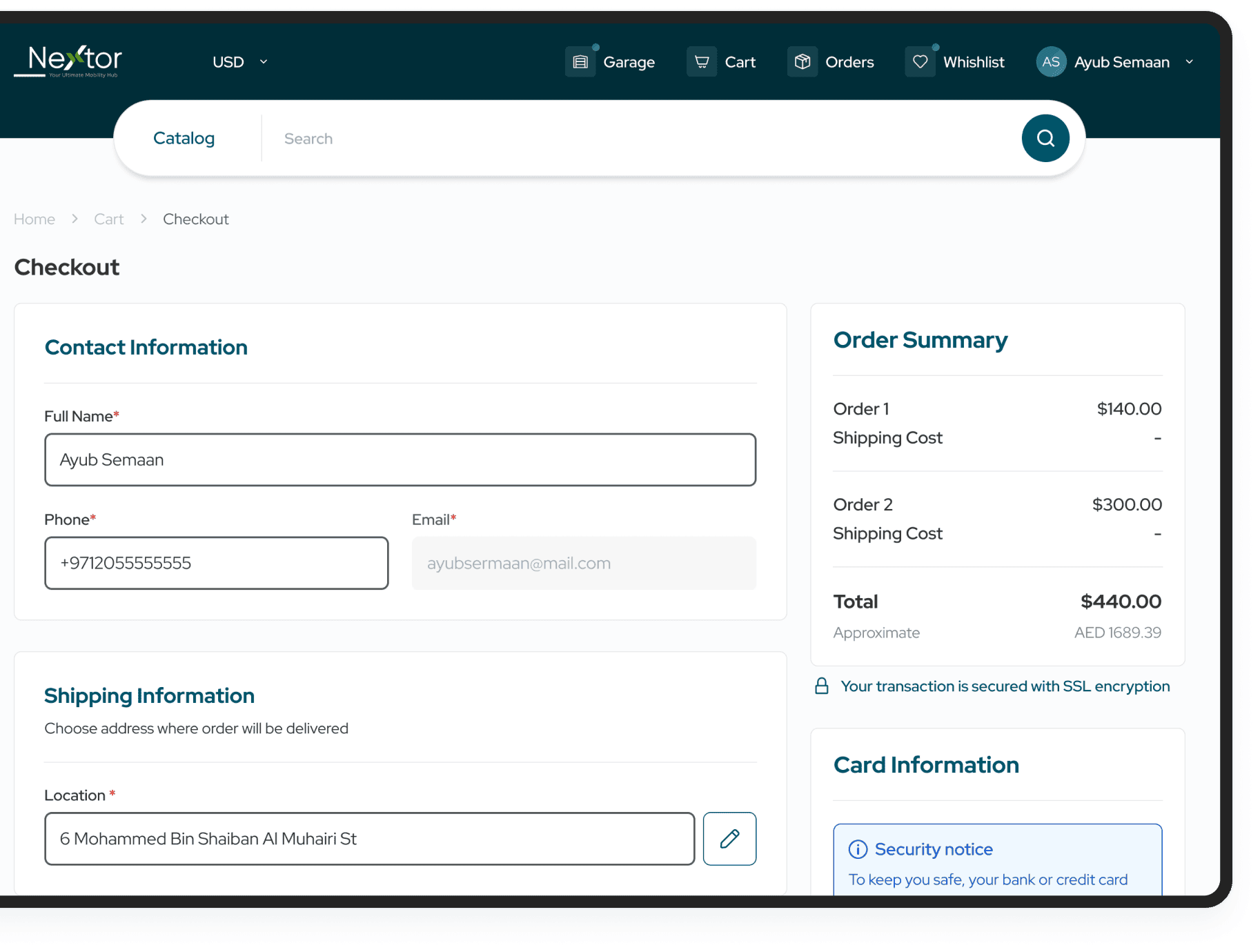This screenshot has width=1260, height=952.
Task: Click the Order 1 $140.00 amount
Action: (x=1129, y=409)
